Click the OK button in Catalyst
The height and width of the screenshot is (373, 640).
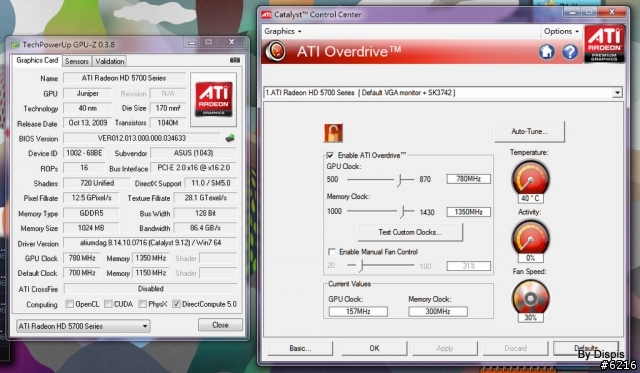[x=374, y=348]
